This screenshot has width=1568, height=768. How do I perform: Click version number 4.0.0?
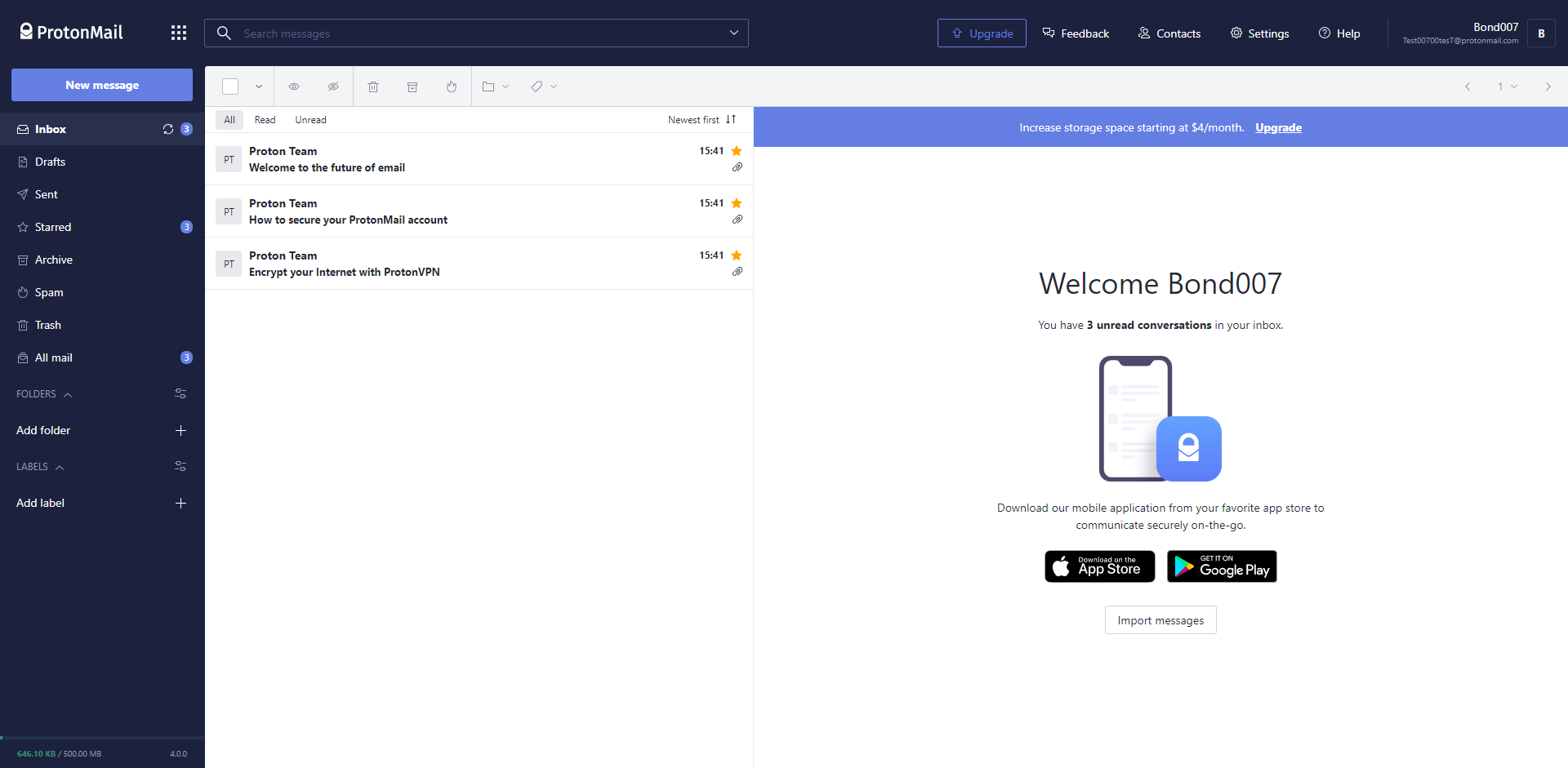pos(178,753)
